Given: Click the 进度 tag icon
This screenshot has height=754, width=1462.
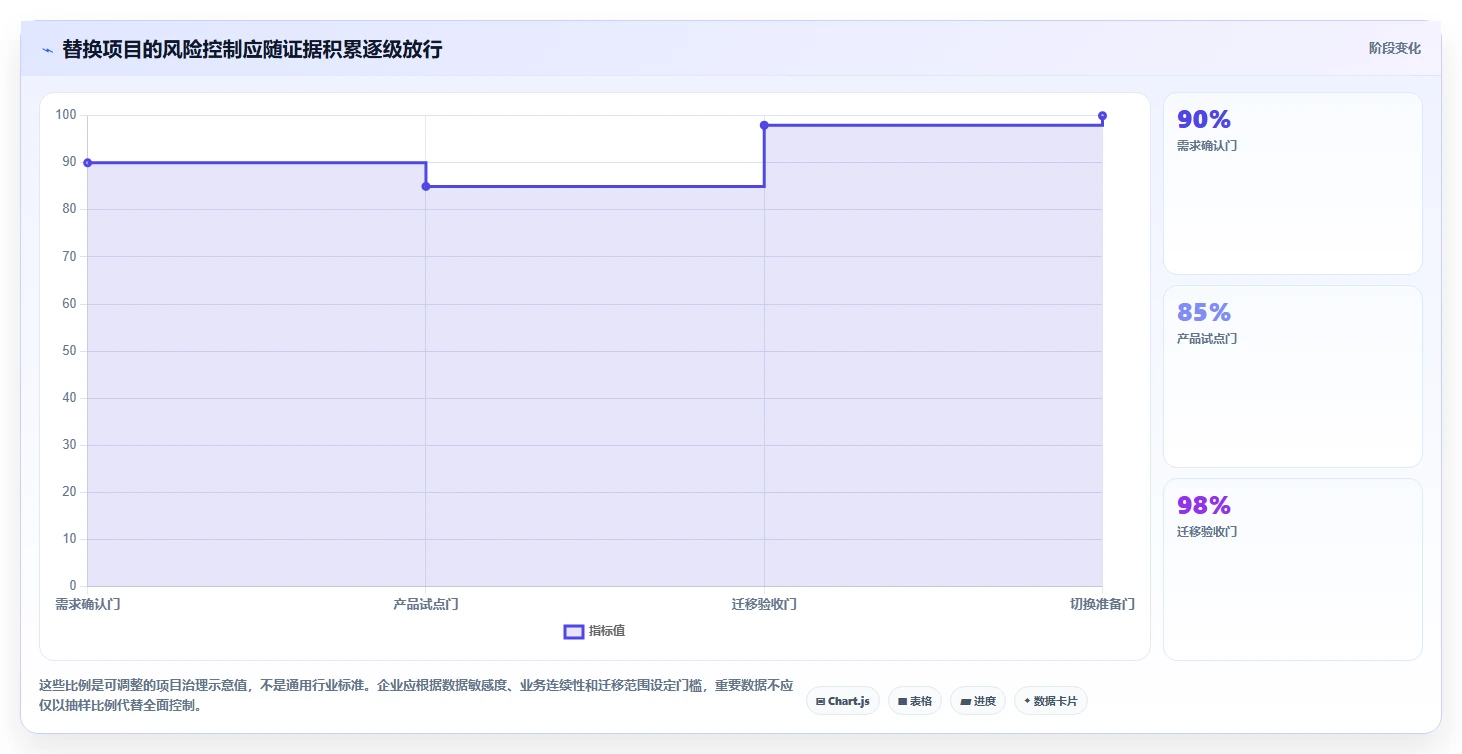Looking at the screenshot, I should [x=965, y=702].
